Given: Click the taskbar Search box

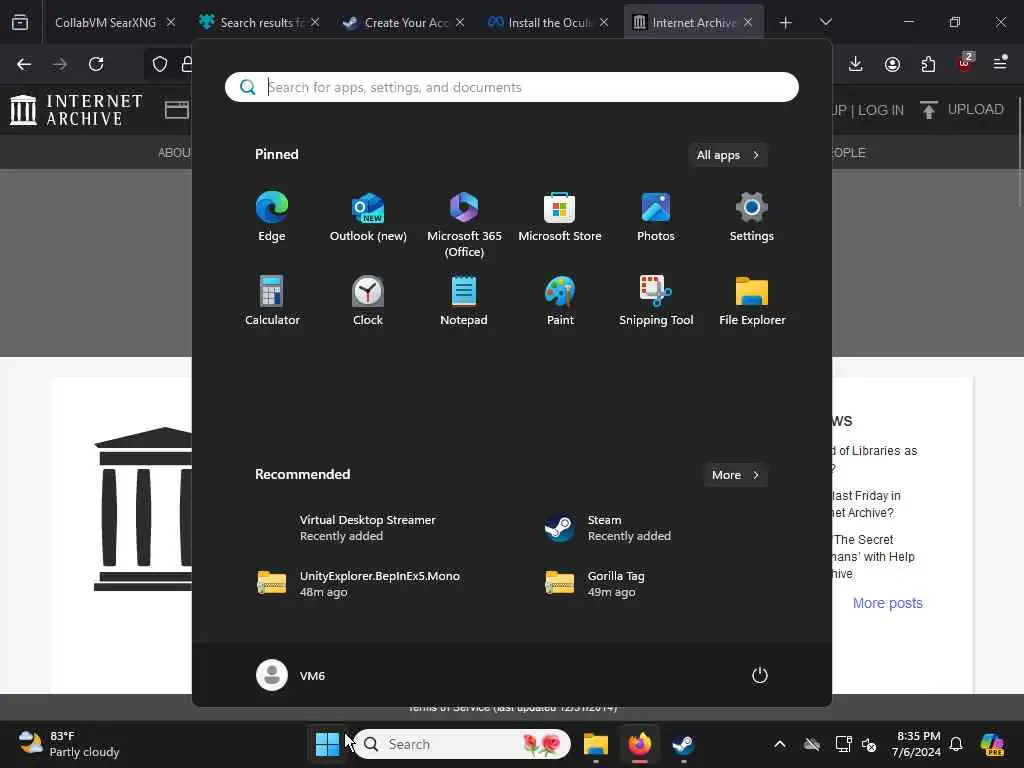Looking at the screenshot, I should pos(462,744).
